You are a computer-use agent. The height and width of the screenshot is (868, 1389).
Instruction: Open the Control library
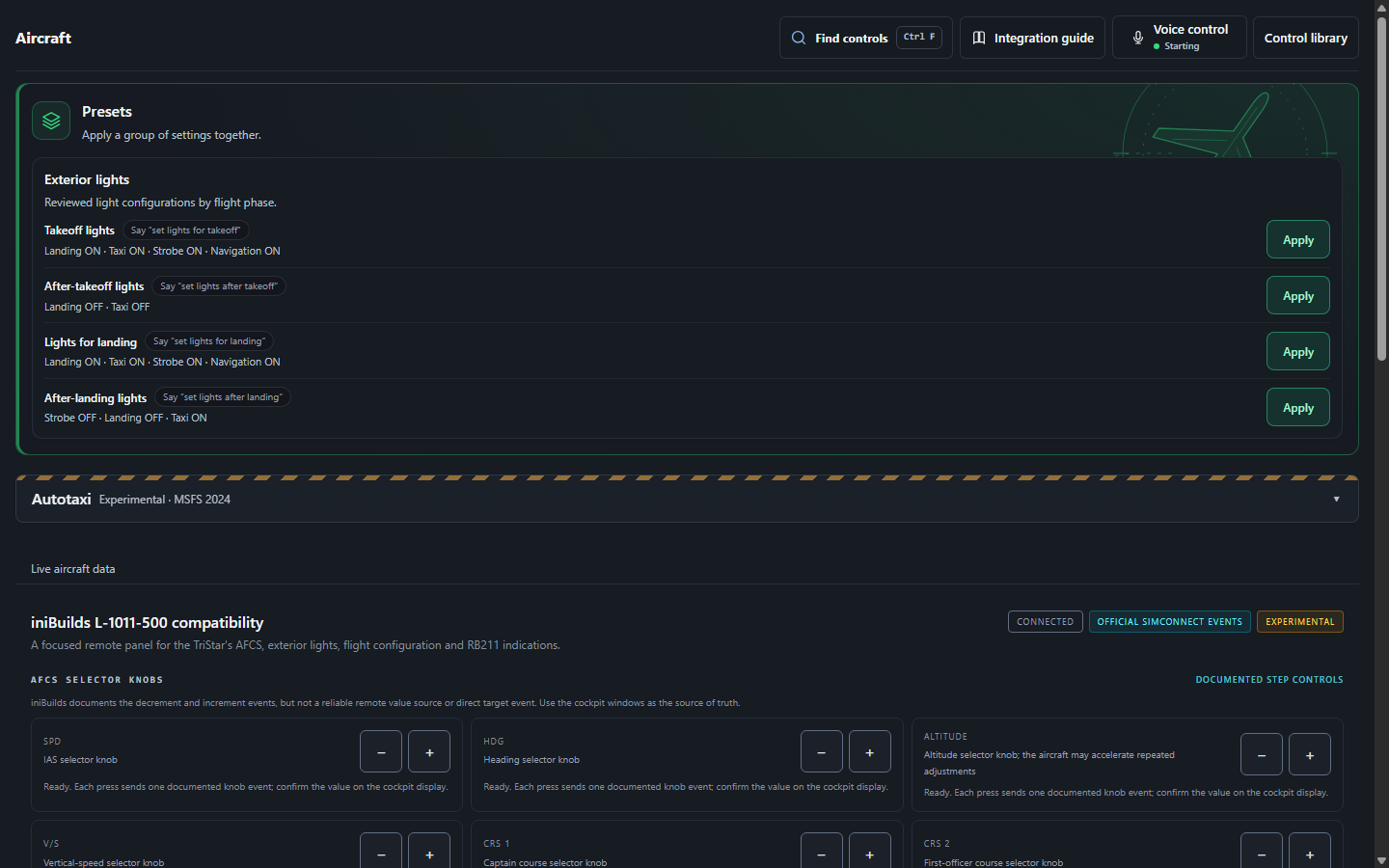pyautogui.click(x=1306, y=38)
